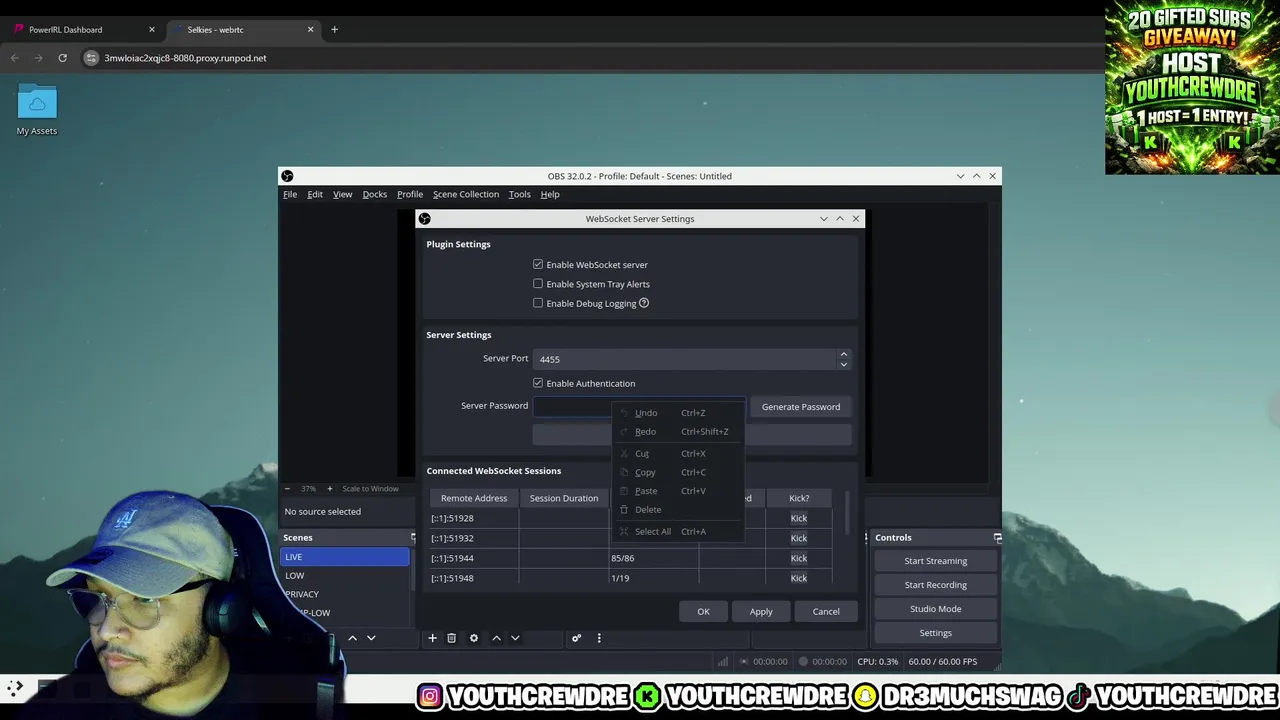Viewport: 1280px width, 720px height.
Task: Click the Server Port field
Action: (x=685, y=359)
